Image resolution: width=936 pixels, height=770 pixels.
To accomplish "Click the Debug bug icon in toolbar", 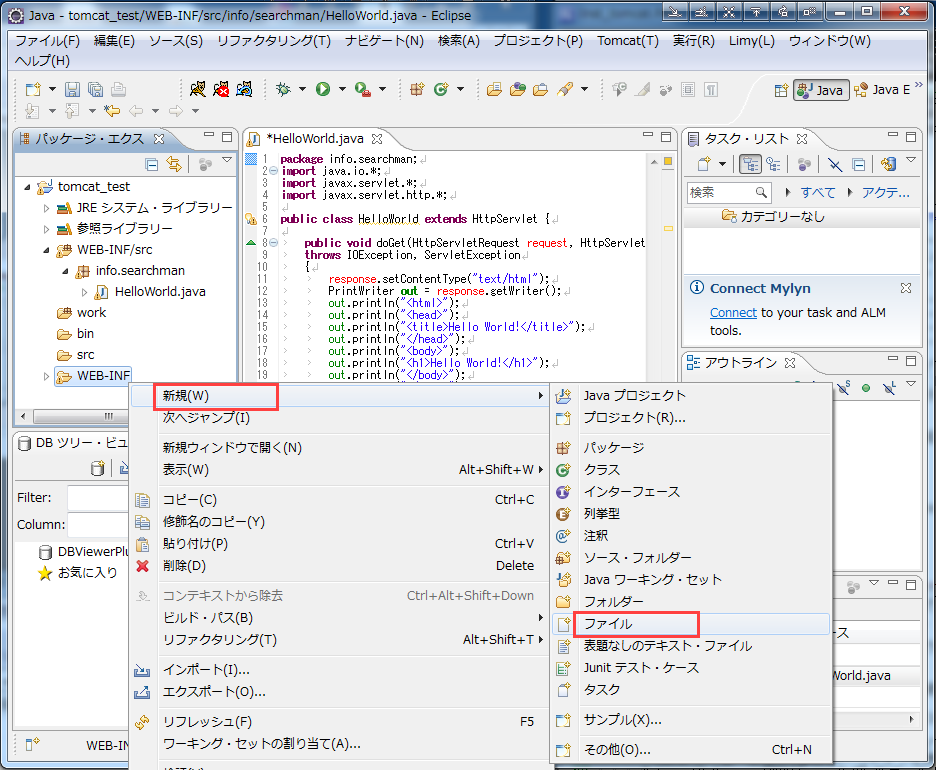I will click(283, 90).
